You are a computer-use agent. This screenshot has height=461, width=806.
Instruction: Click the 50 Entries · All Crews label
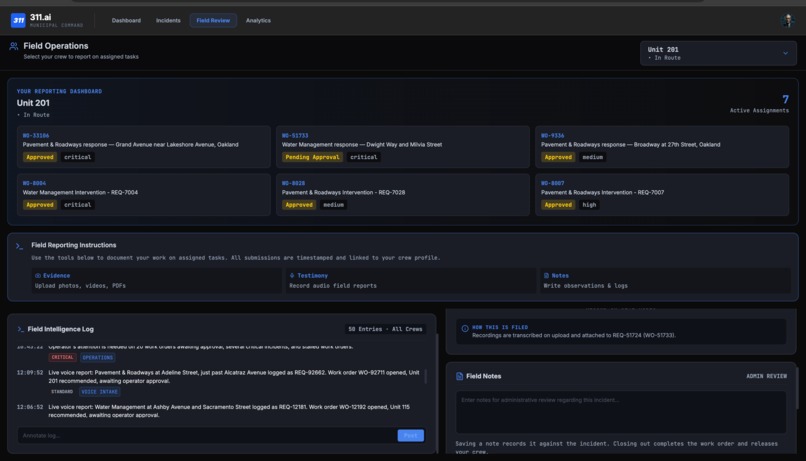(x=385, y=329)
